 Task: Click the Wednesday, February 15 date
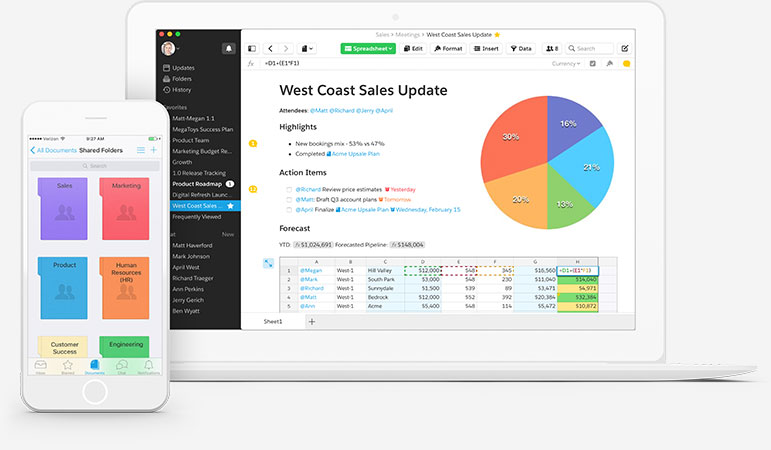click(425, 210)
